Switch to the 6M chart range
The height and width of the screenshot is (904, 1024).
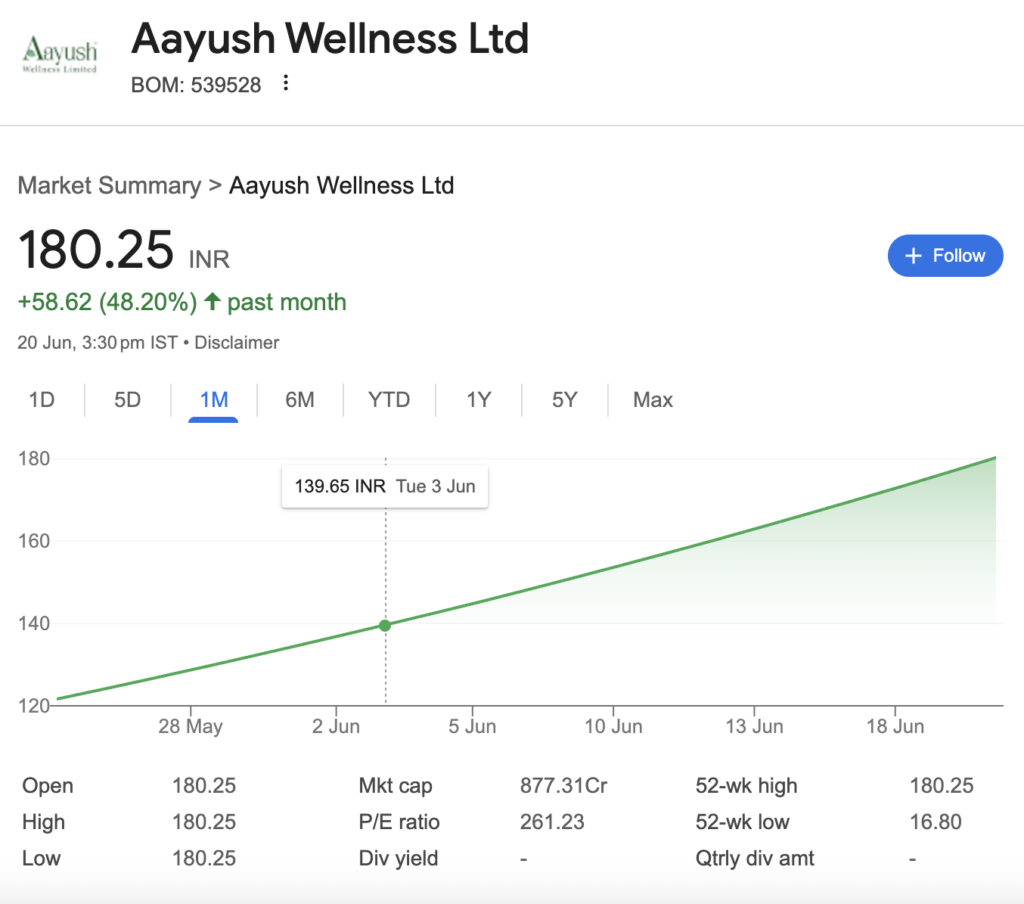point(300,400)
